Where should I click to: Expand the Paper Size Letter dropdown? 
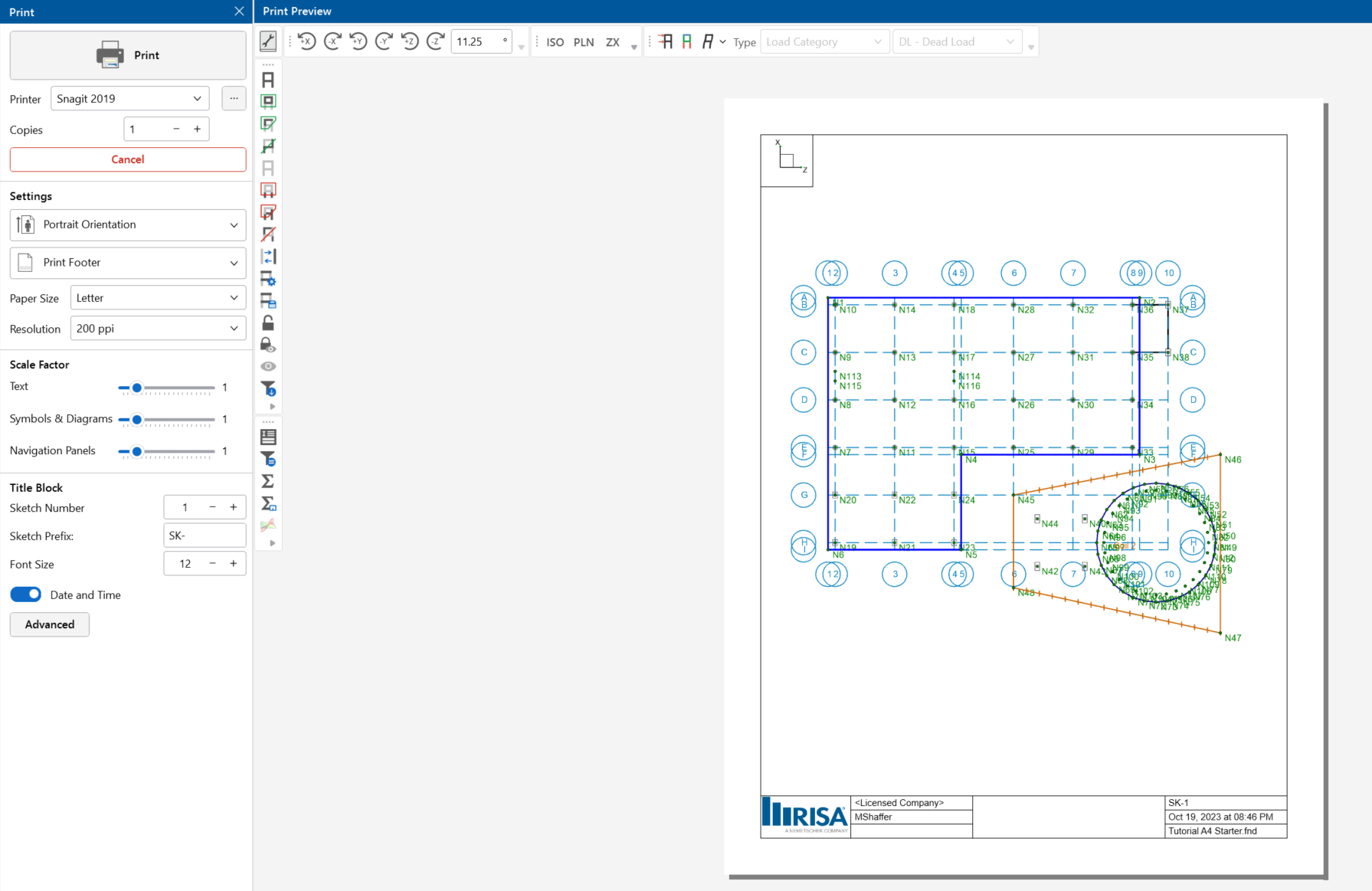point(158,298)
